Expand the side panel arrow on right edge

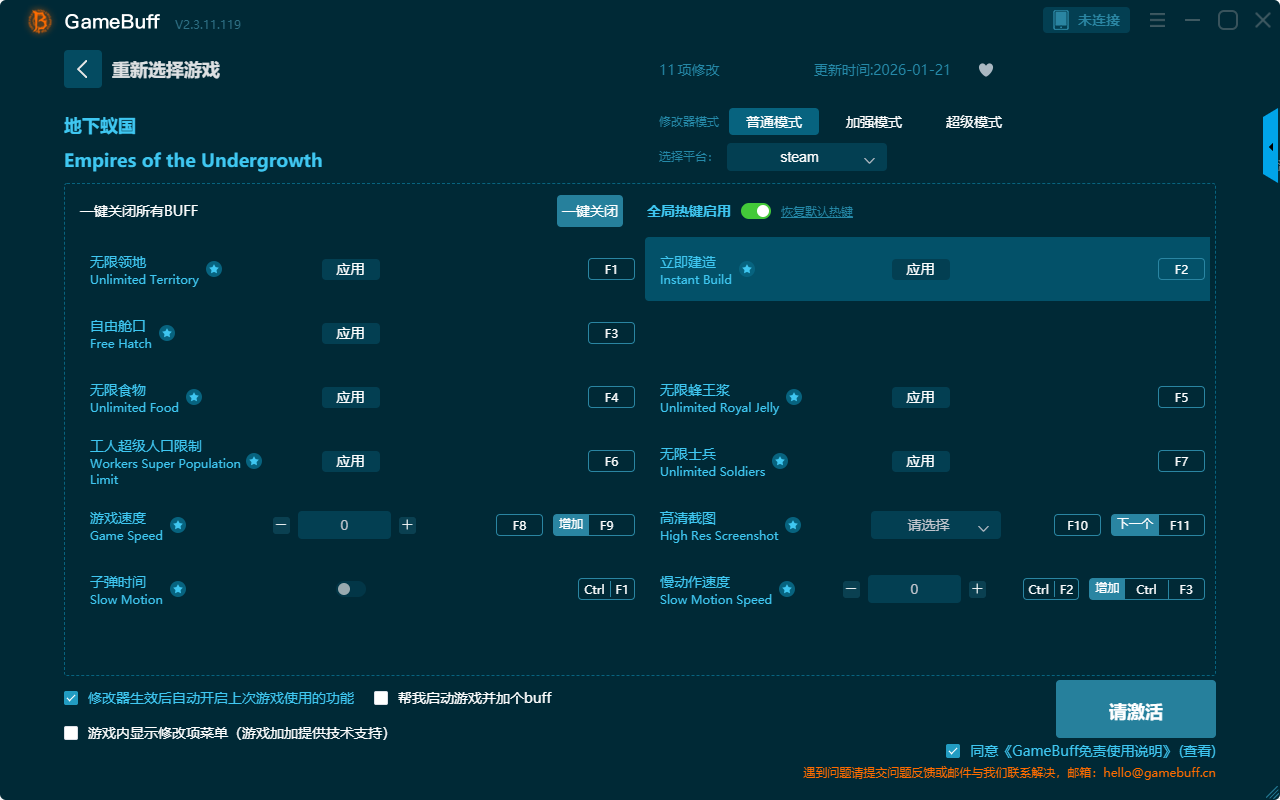[x=1271, y=147]
